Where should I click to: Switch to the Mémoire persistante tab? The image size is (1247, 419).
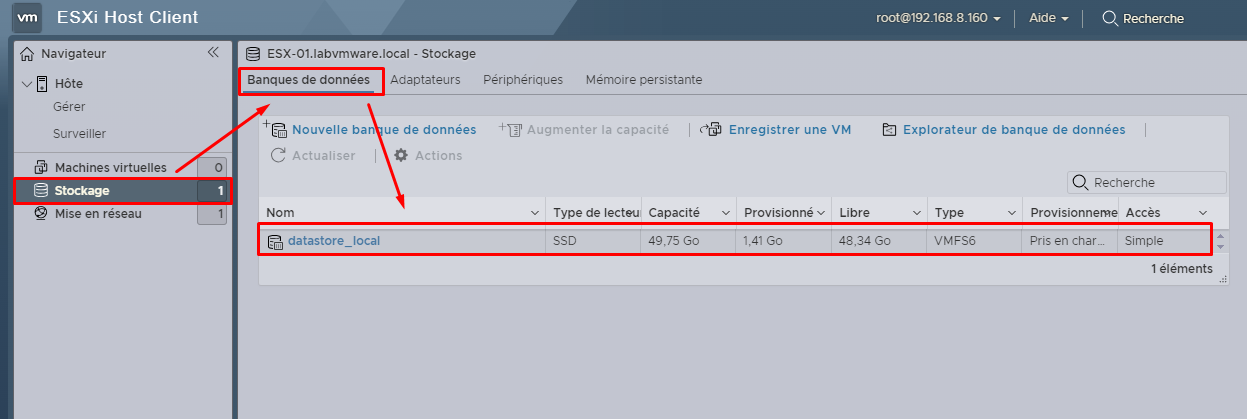644,79
